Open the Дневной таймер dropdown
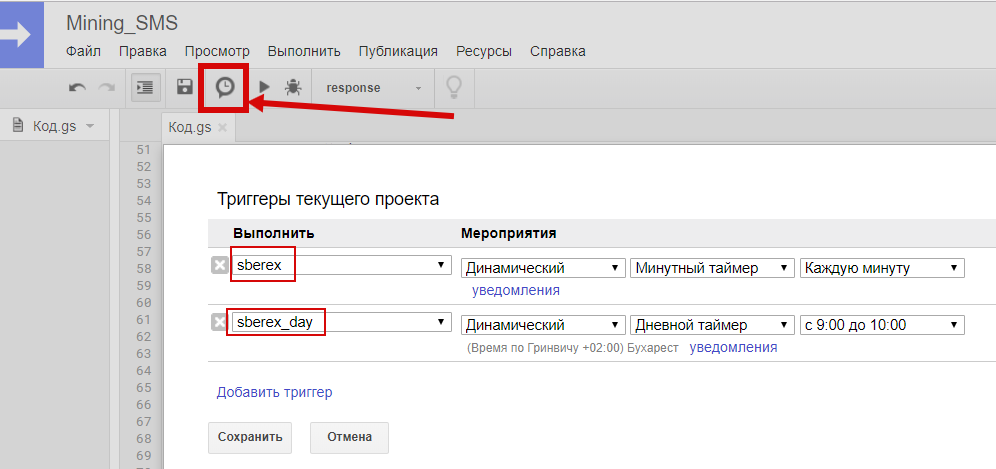 (x=712, y=325)
